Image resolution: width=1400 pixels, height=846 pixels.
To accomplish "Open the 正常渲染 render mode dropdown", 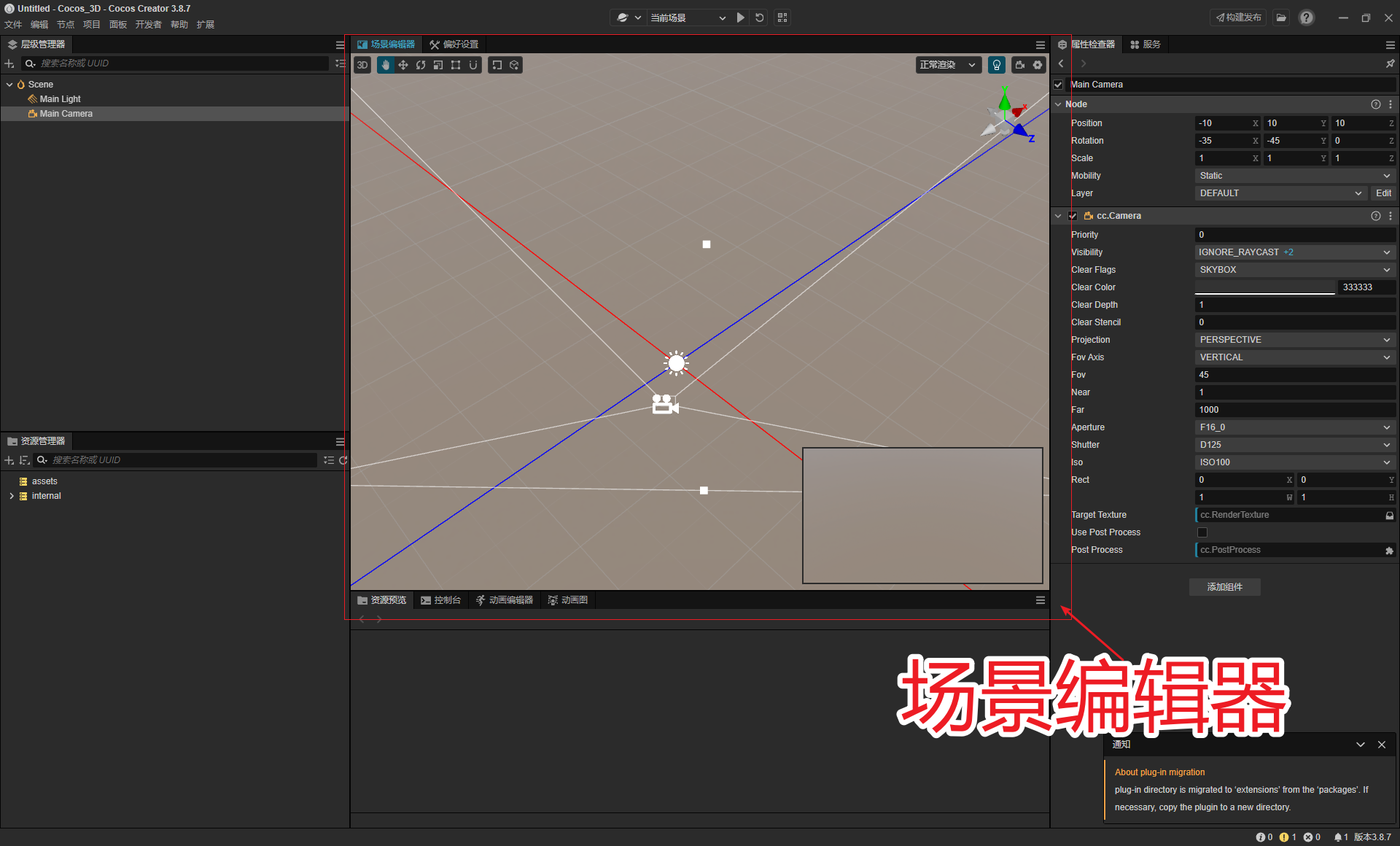I will tap(948, 65).
